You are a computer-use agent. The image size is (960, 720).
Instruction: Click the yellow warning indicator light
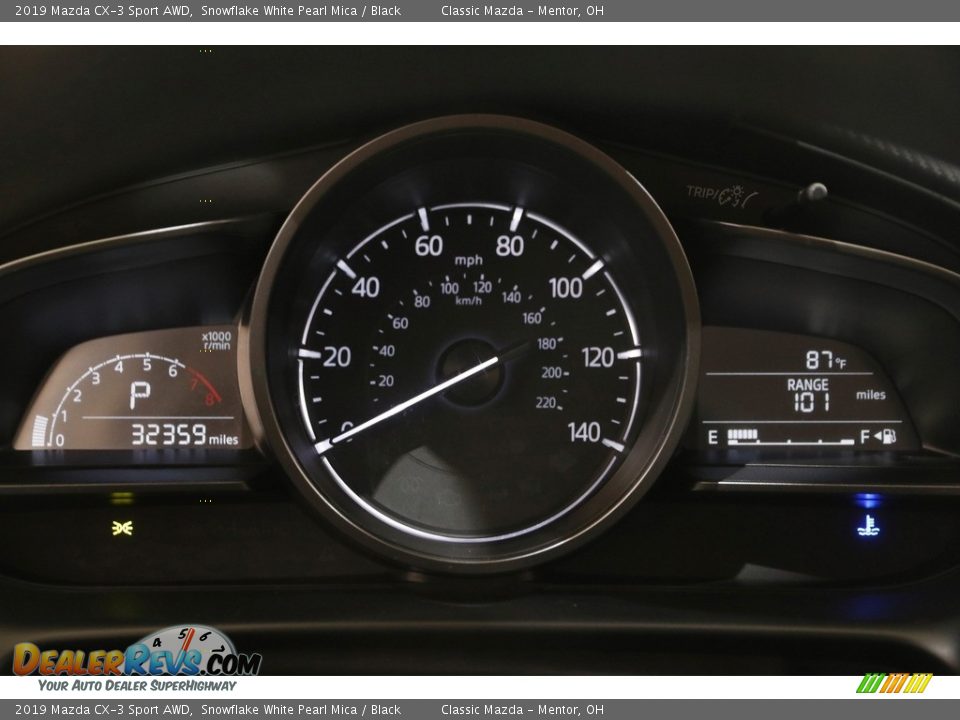click(122, 528)
